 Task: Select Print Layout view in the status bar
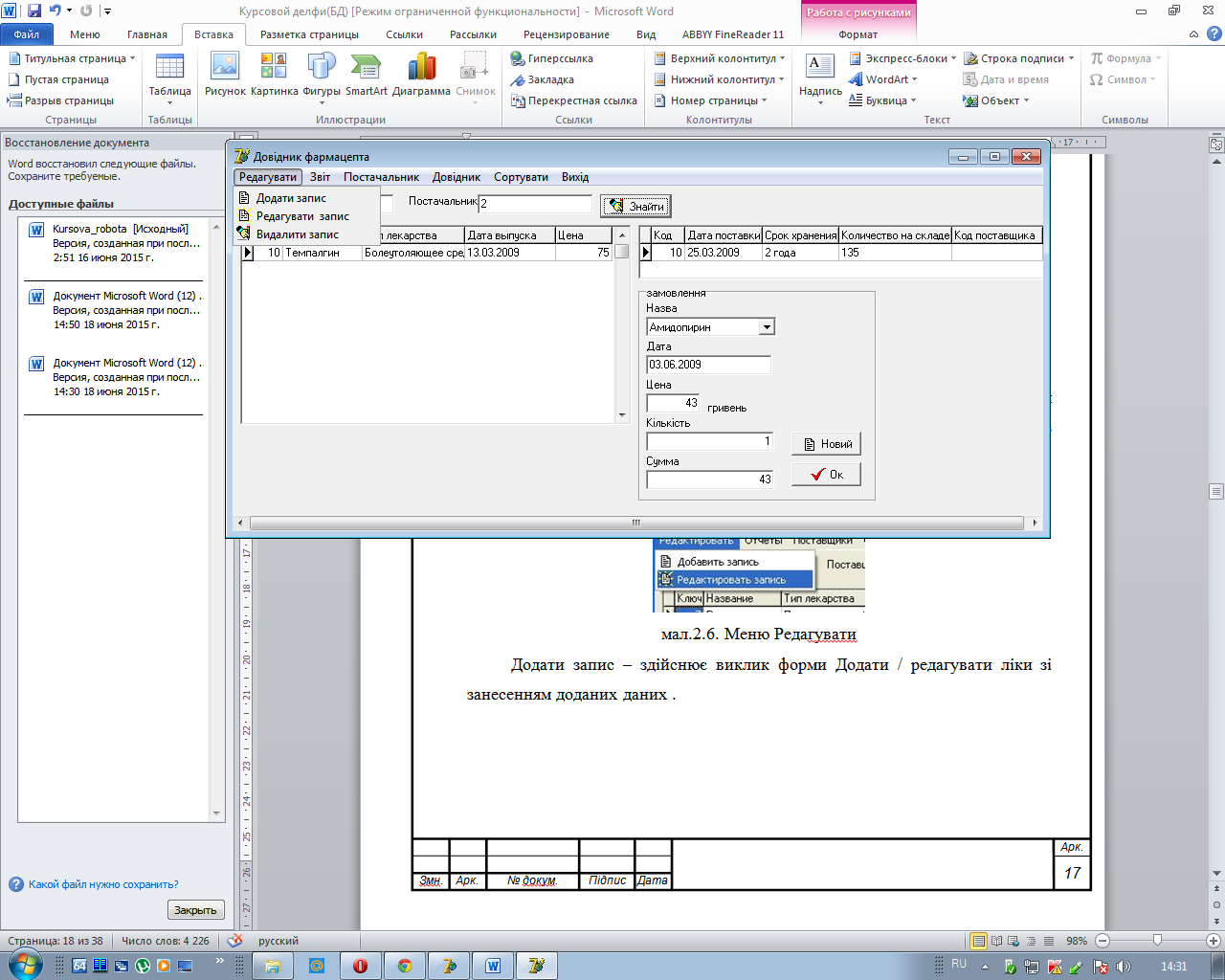point(978,941)
